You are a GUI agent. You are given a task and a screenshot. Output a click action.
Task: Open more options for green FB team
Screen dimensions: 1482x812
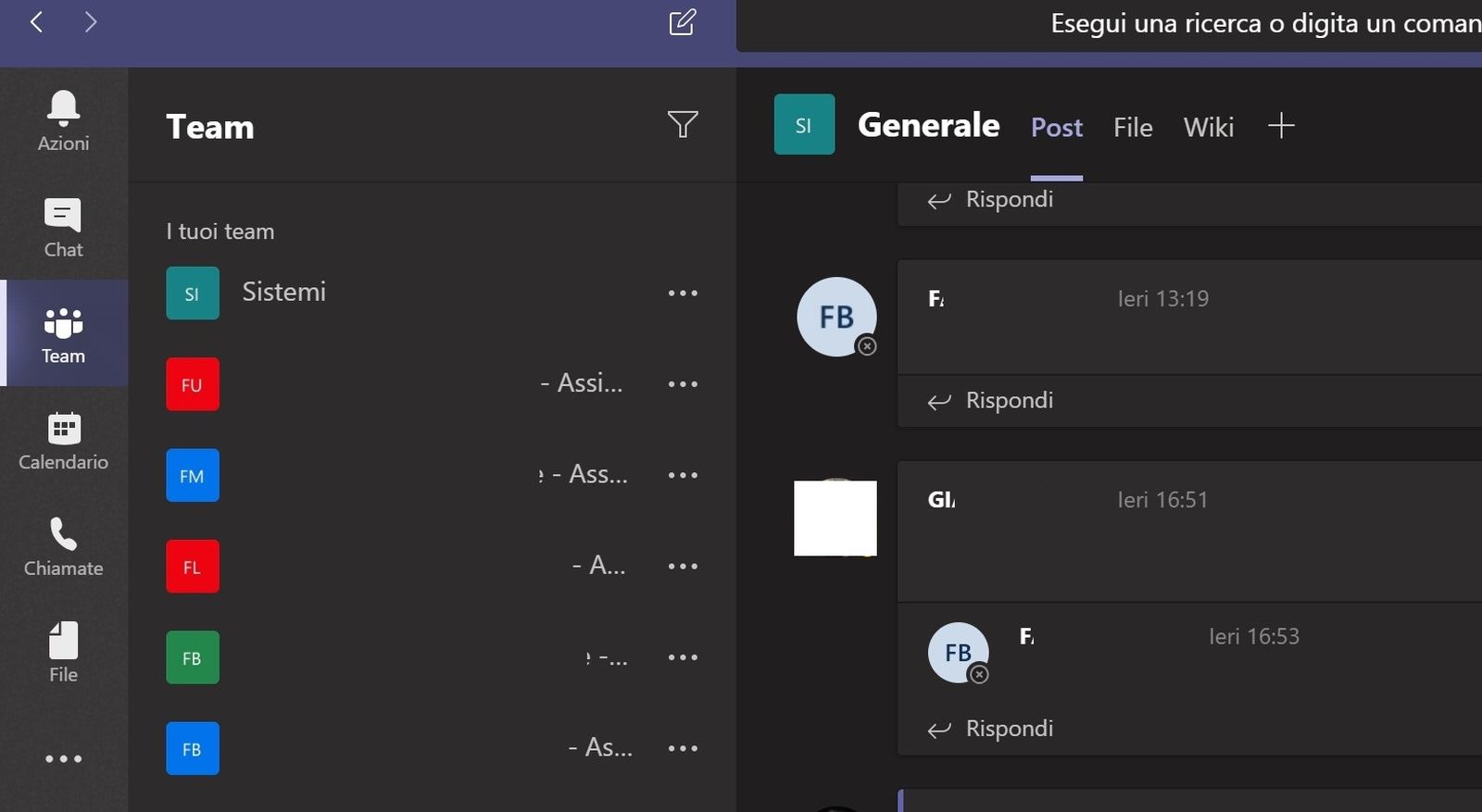[x=683, y=657]
